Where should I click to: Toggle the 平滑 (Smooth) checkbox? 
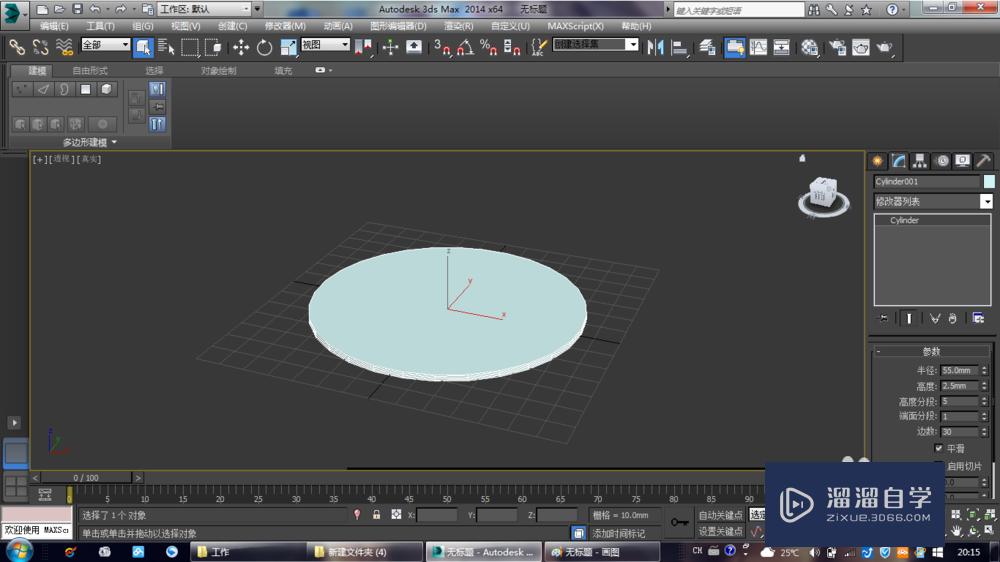(938, 448)
